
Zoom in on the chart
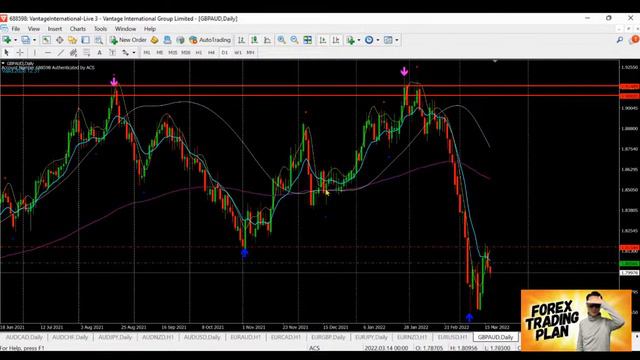tap(281, 40)
